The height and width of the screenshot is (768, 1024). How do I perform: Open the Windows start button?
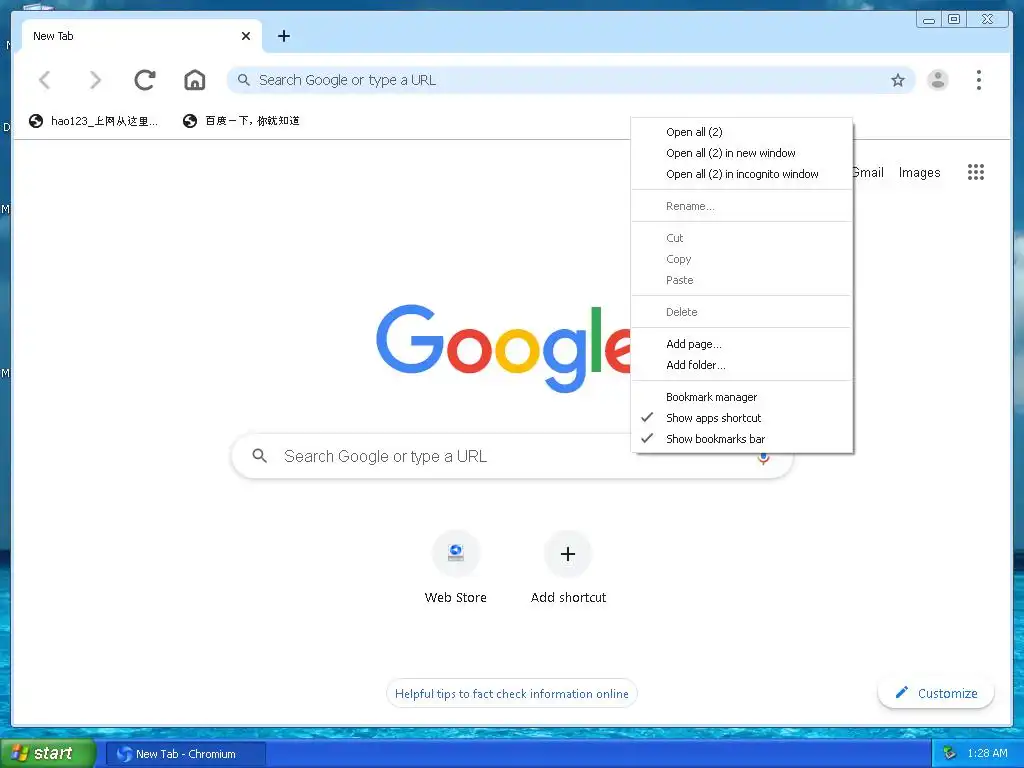[x=47, y=753]
